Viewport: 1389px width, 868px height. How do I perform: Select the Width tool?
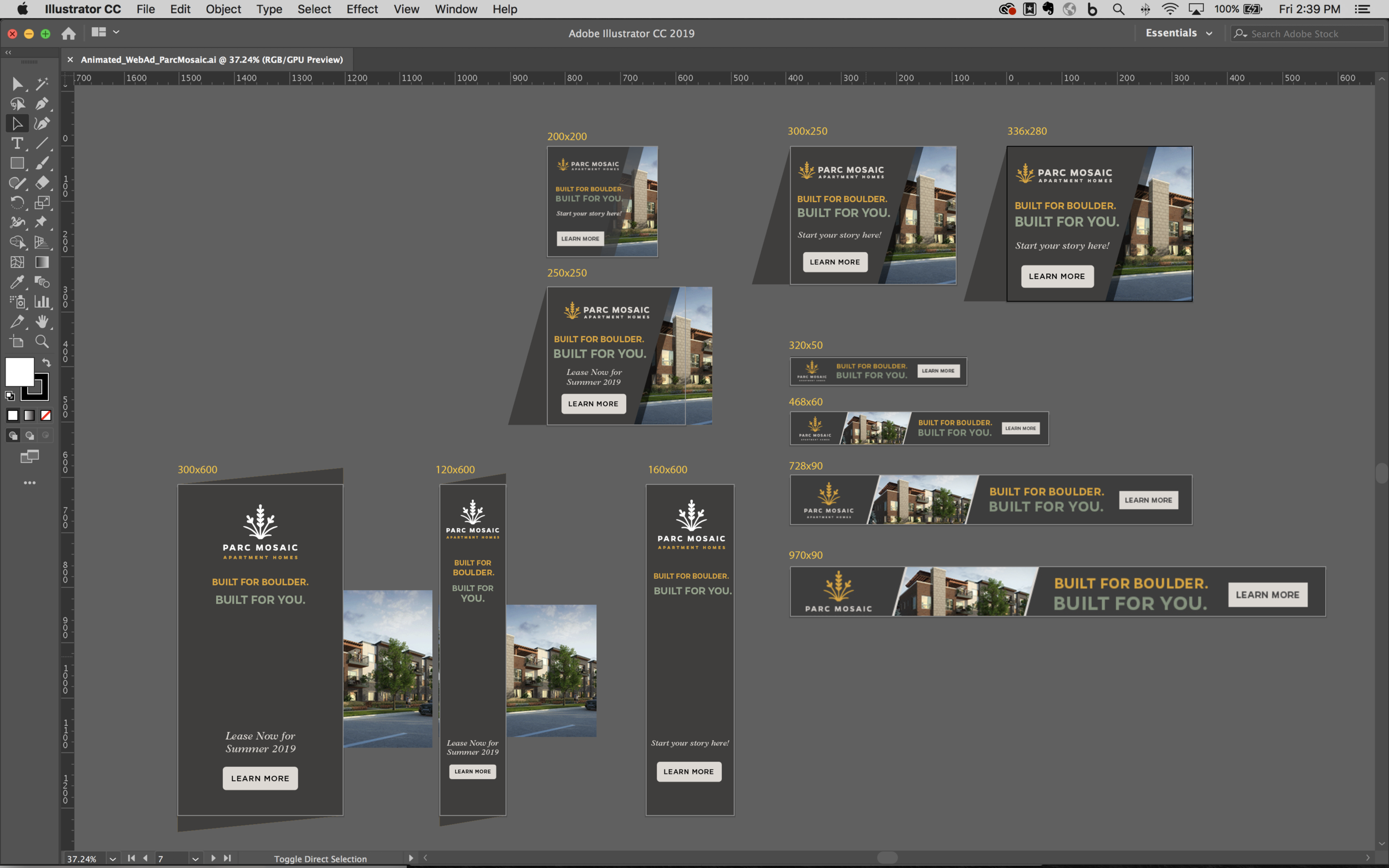coord(17,222)
